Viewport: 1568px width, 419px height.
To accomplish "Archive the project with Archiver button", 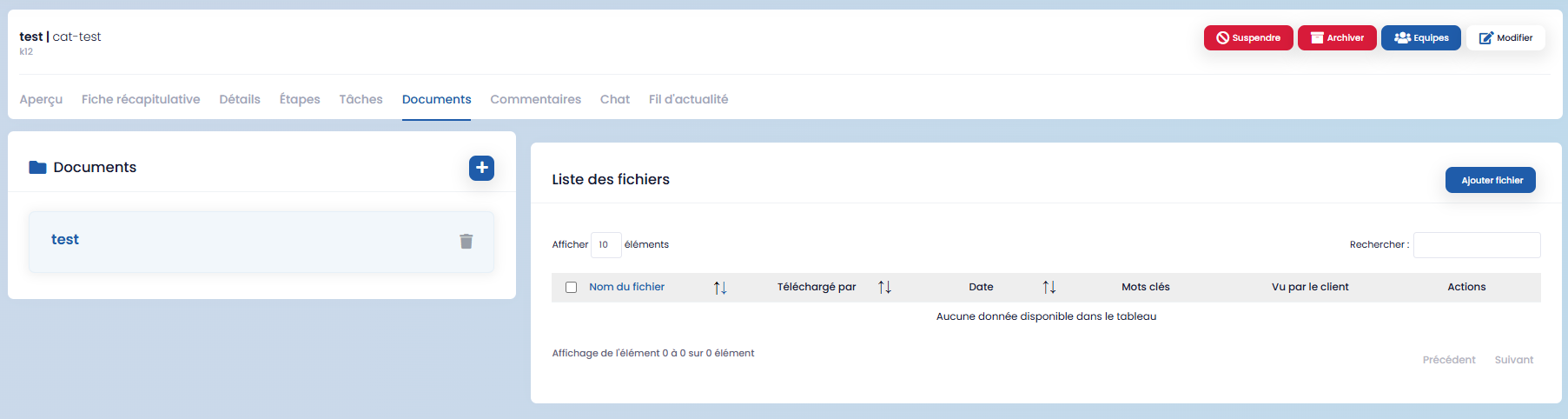I will tap(1336, 38).
